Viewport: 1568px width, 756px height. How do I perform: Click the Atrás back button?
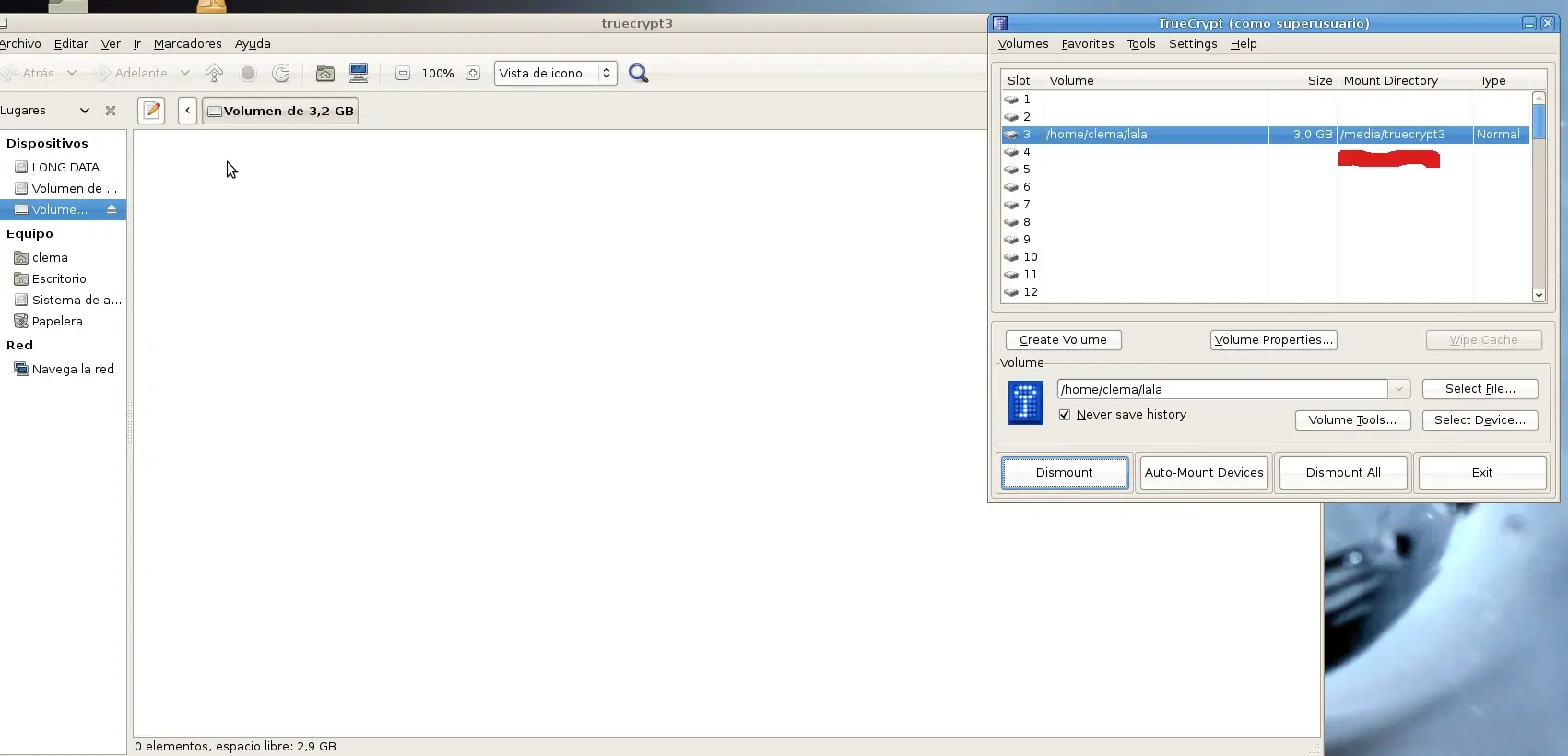[x=29, y=73]
